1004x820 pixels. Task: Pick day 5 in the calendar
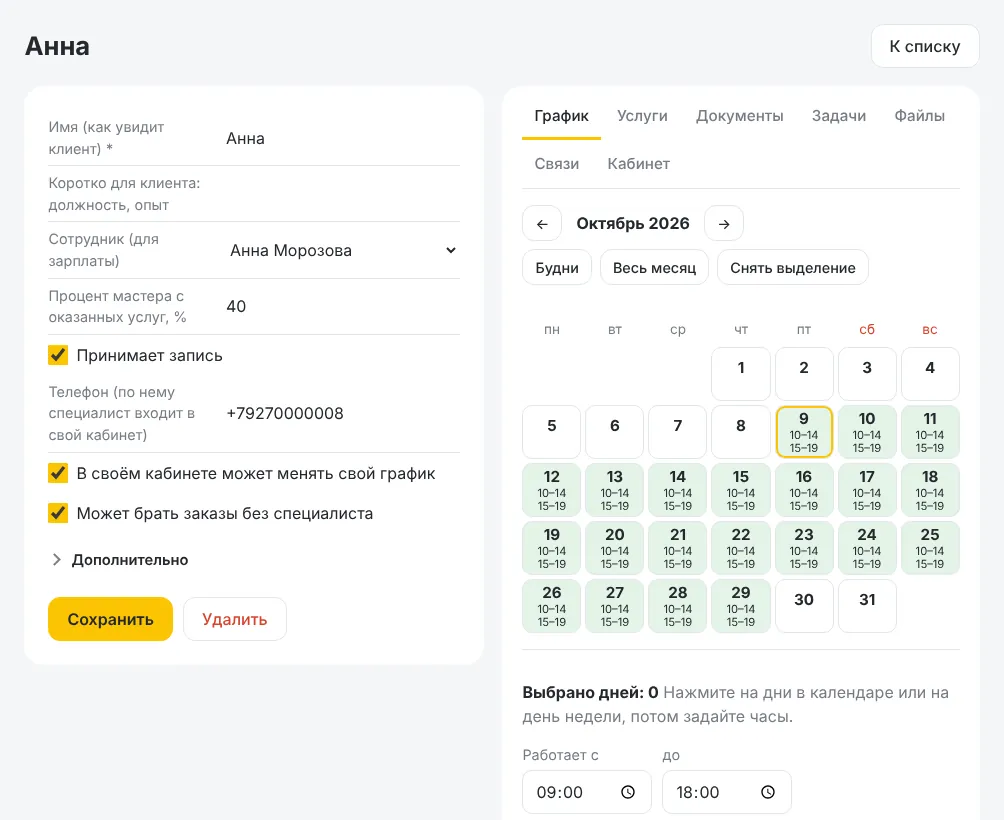(551, 432)
